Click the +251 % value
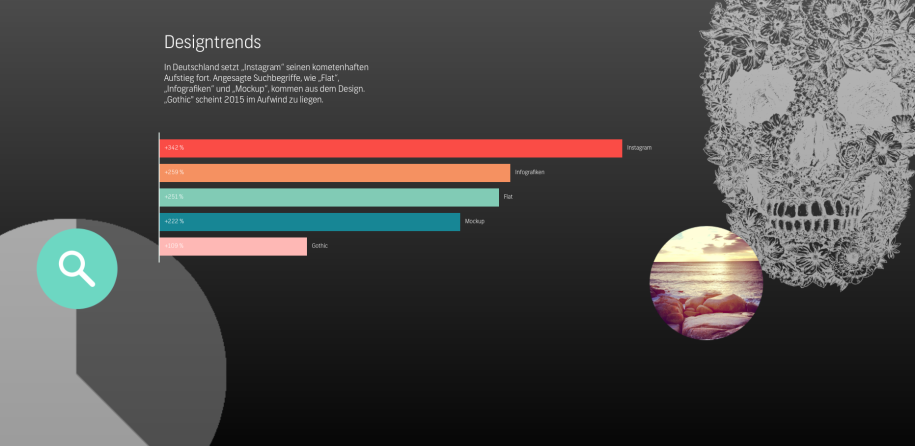 174,197
